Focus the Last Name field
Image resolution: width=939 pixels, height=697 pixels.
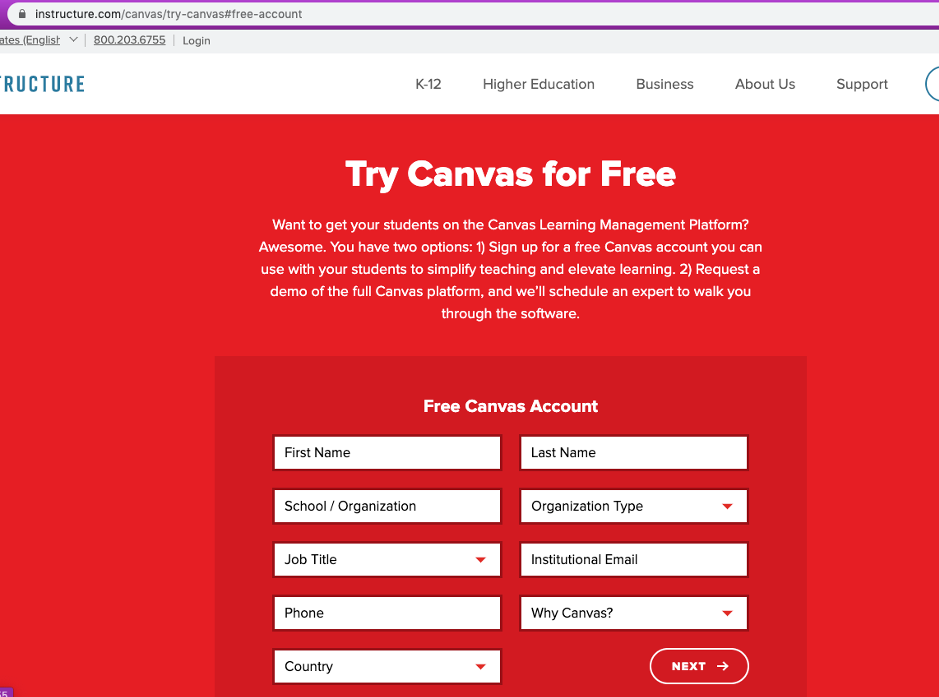633,453
